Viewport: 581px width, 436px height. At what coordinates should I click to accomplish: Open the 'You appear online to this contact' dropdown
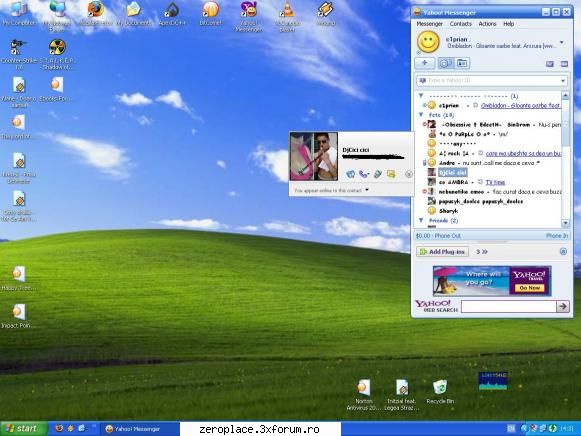[x=332, y=190]
